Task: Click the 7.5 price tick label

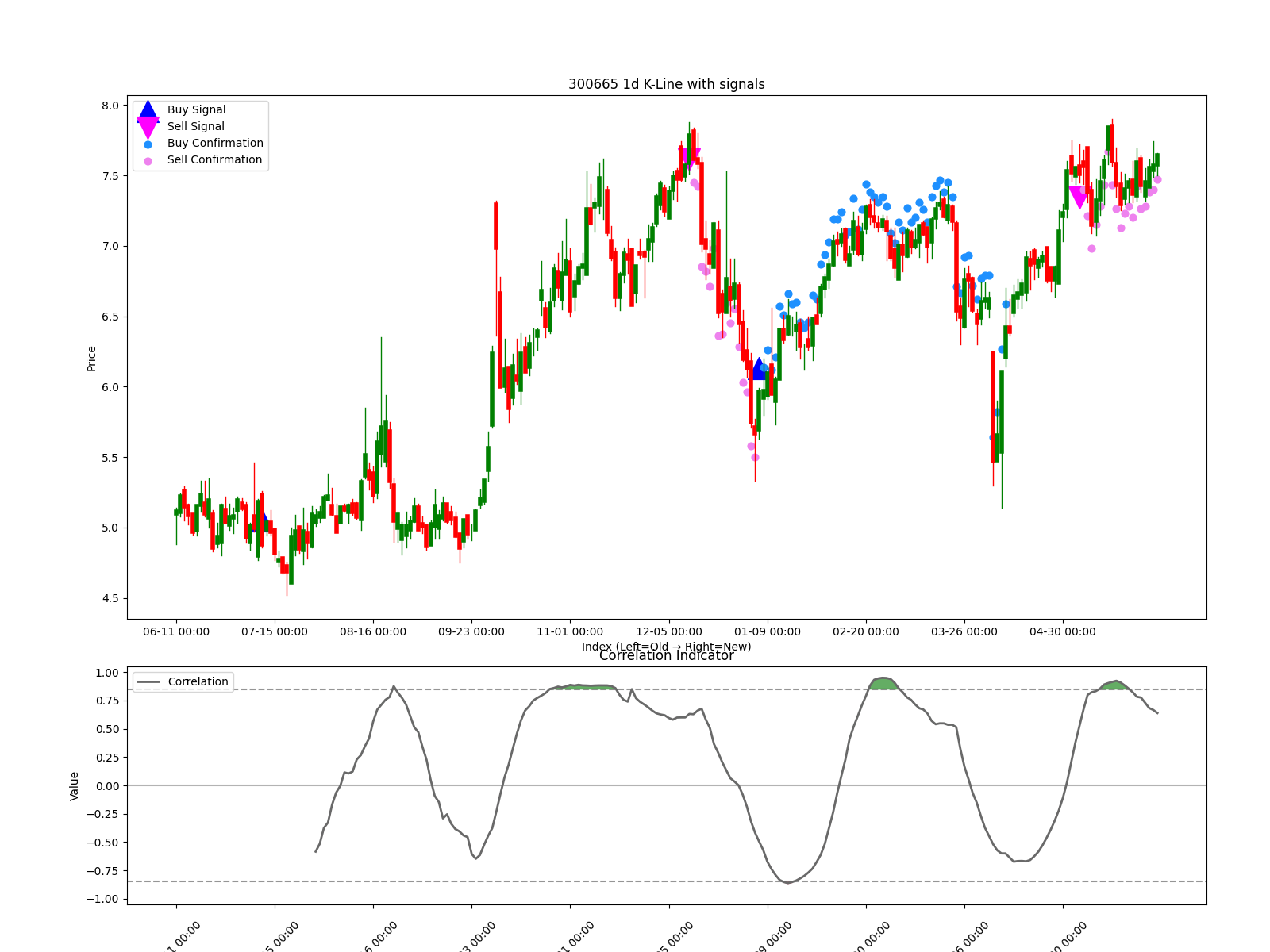Action: (x=110, y=176)
